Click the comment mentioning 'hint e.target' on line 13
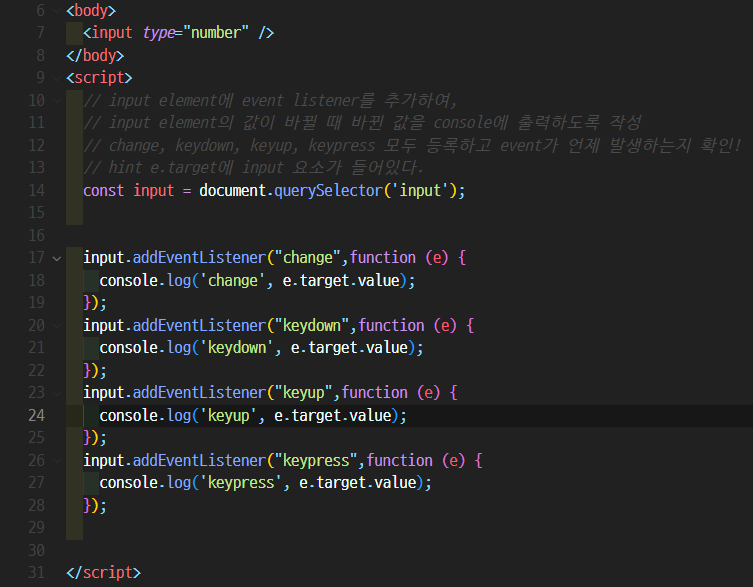Screen dimensions: 753x587 tap(254, 168)
